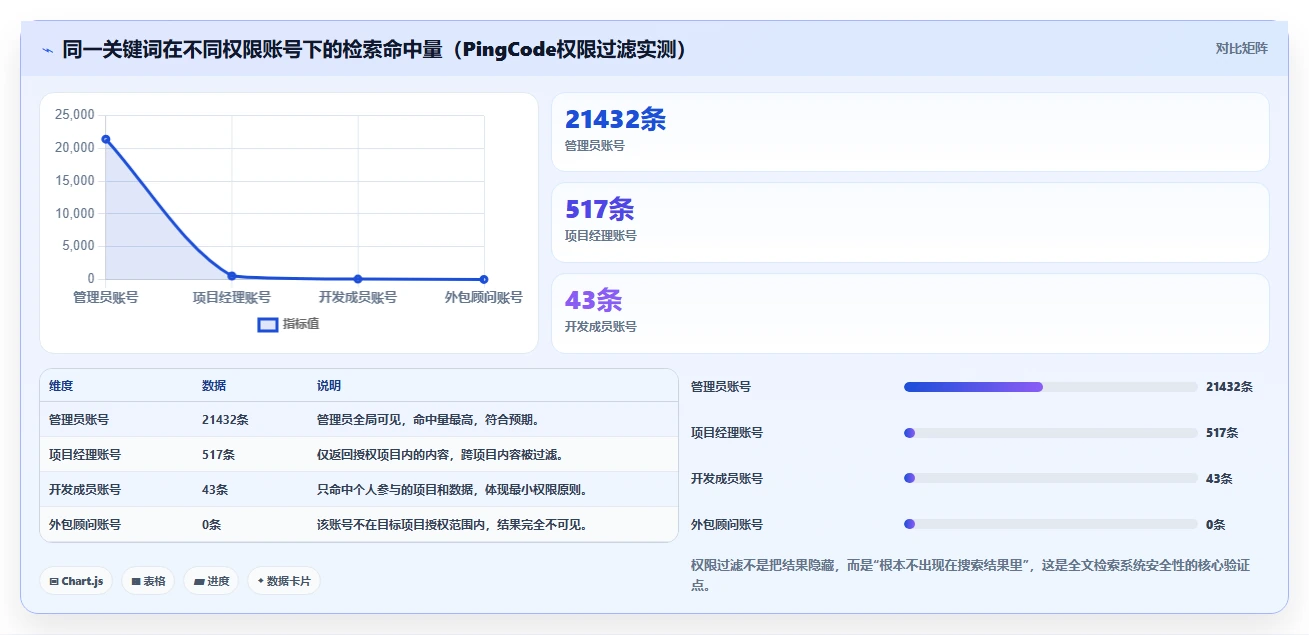Click the 43条 value beside progress bar

point(1219,479)
